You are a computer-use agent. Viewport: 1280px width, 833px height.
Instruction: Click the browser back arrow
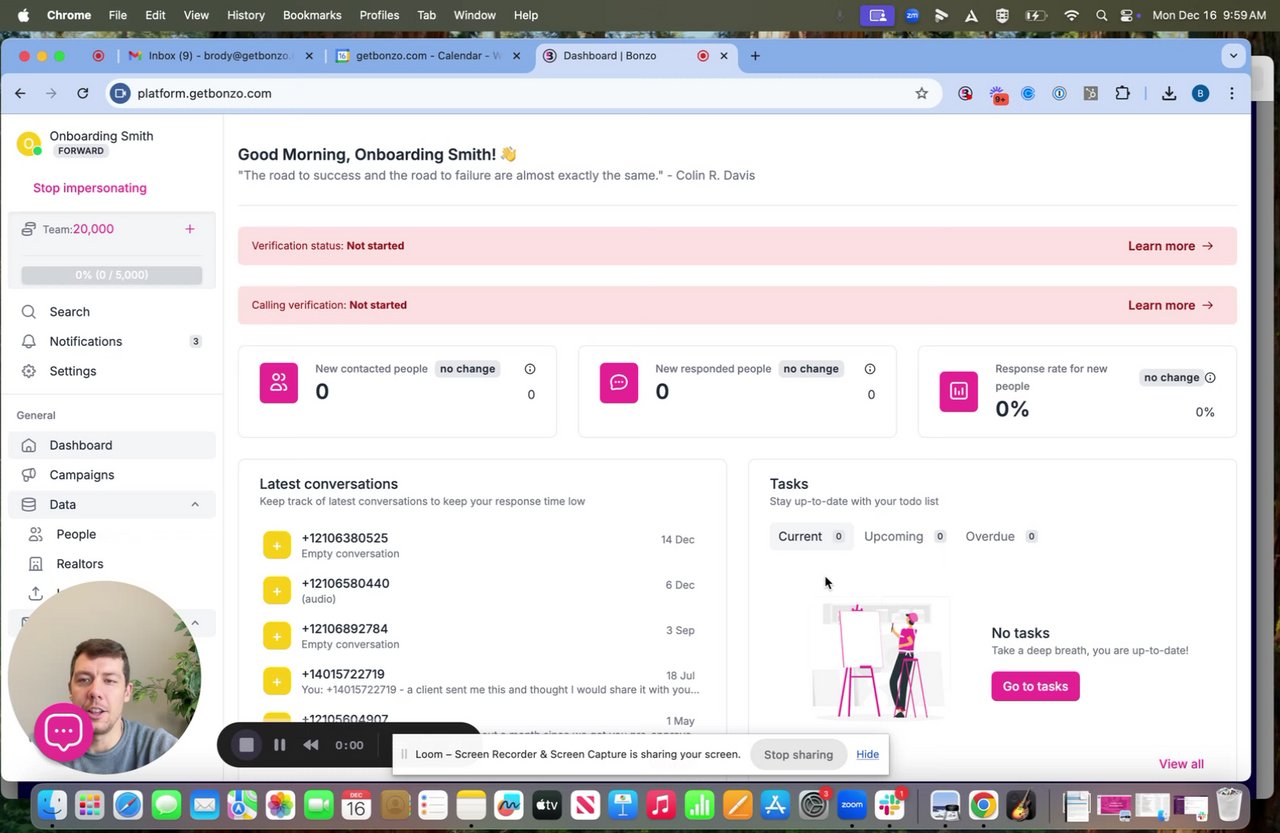tap(21, 93)
